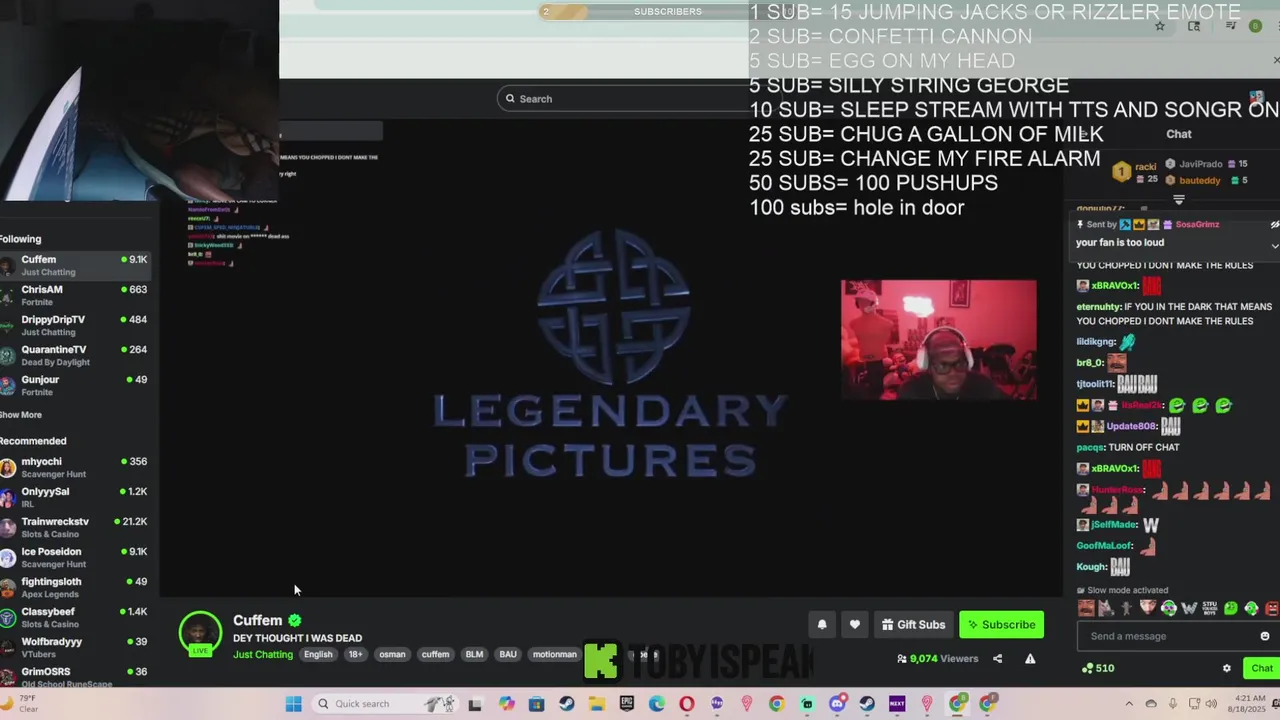Click the heart follow button

855,625
